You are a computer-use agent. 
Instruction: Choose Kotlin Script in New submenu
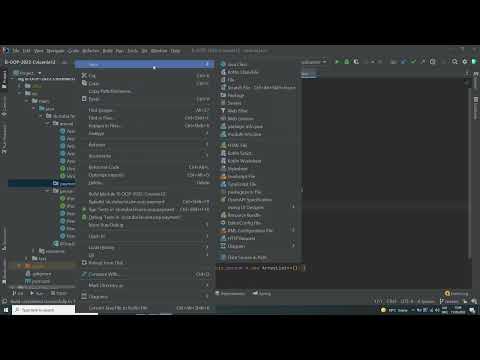[x=259, y=153]
